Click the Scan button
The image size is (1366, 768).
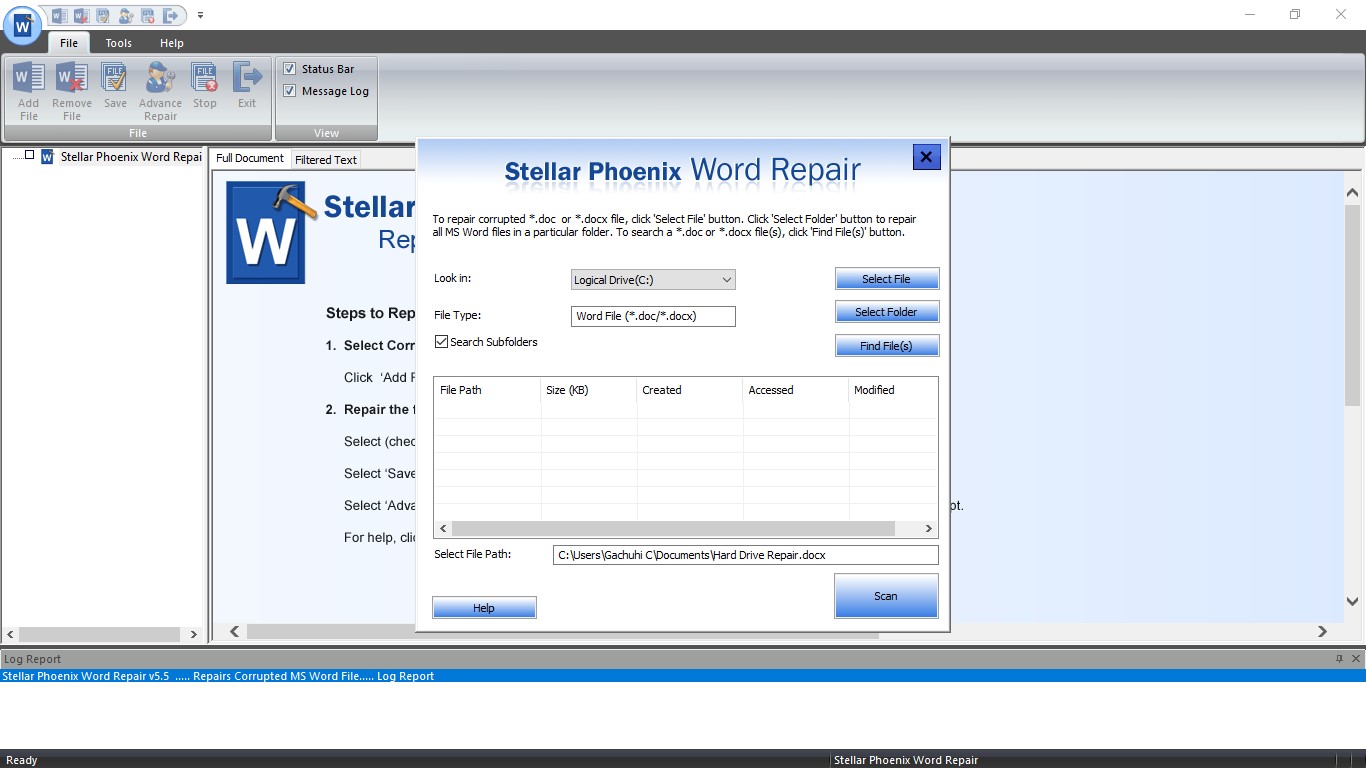click(x=886, y=596)
